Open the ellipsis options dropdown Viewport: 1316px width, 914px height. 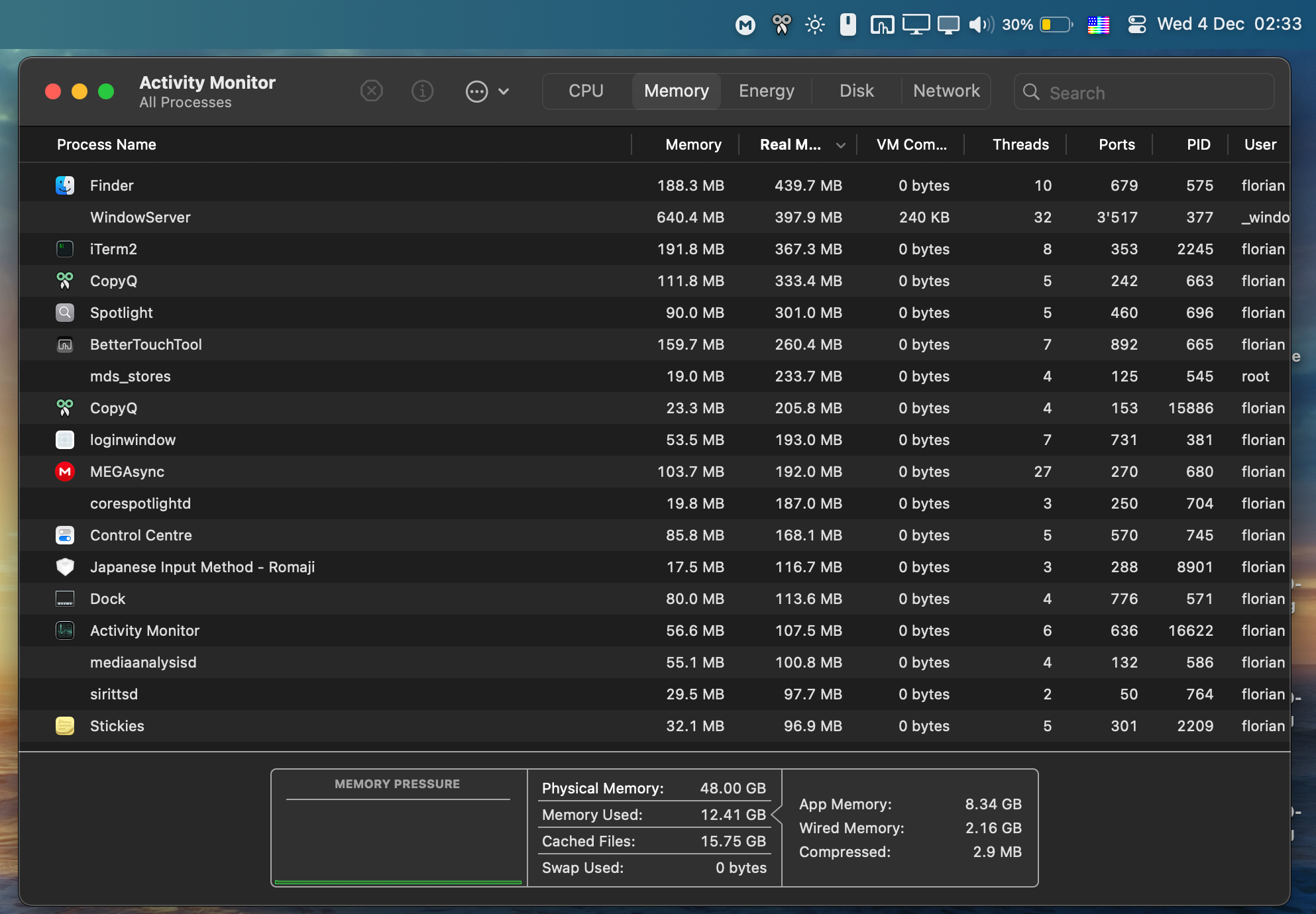[487, 91]
